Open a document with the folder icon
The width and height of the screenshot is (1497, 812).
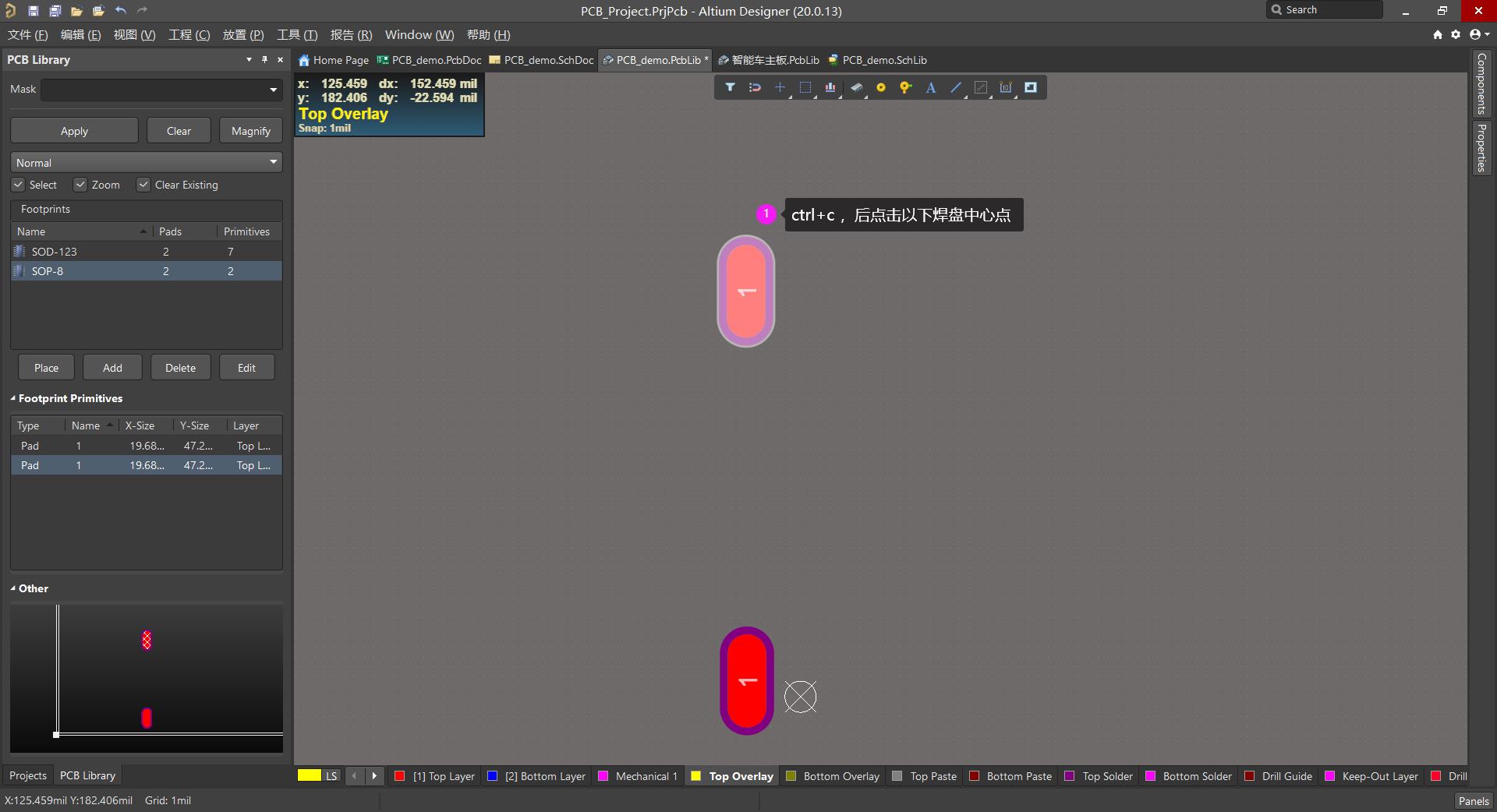(76, 11)
